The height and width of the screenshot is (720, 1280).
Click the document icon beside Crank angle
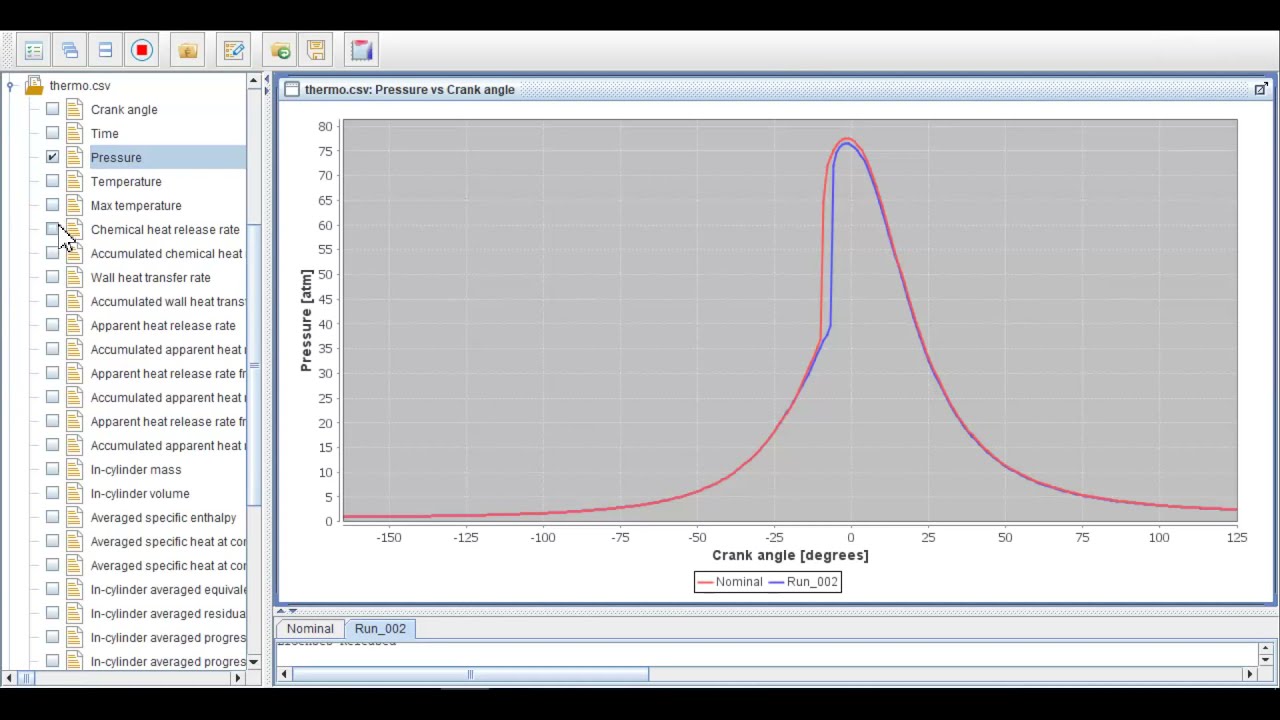pyautogui.click(x=74, y=110)
